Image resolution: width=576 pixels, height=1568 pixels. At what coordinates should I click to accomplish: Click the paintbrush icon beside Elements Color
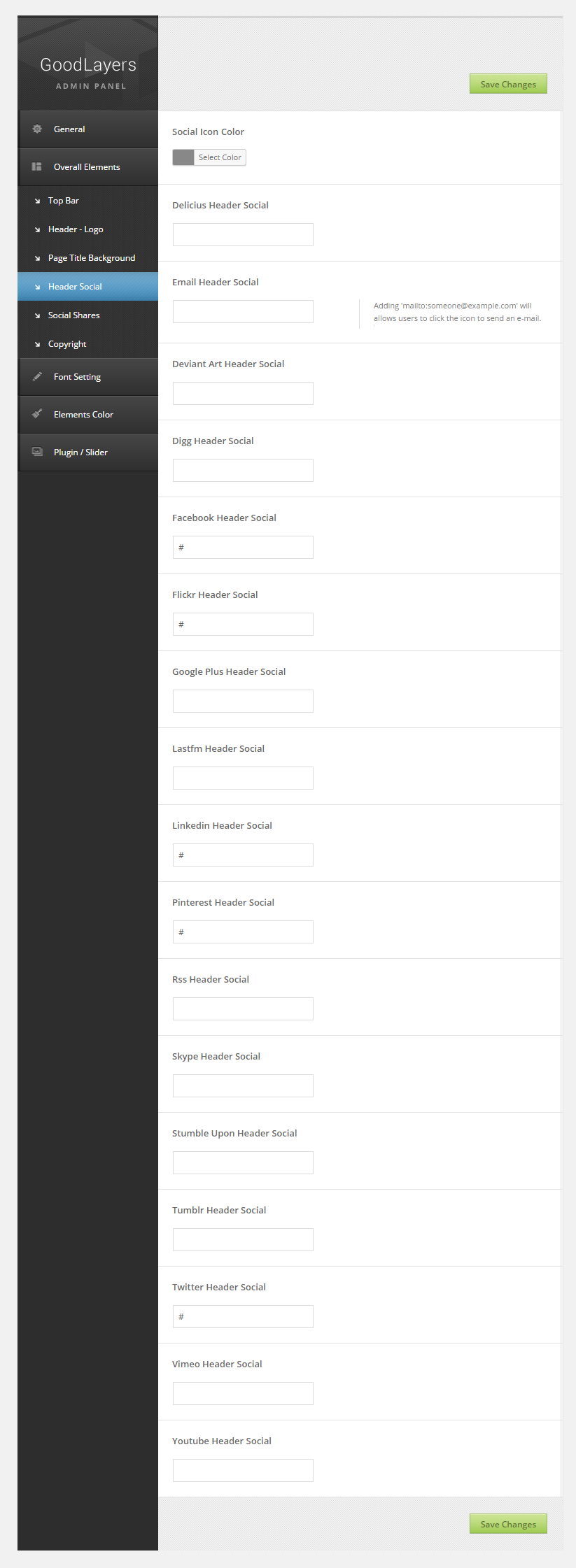click(37, 414)
